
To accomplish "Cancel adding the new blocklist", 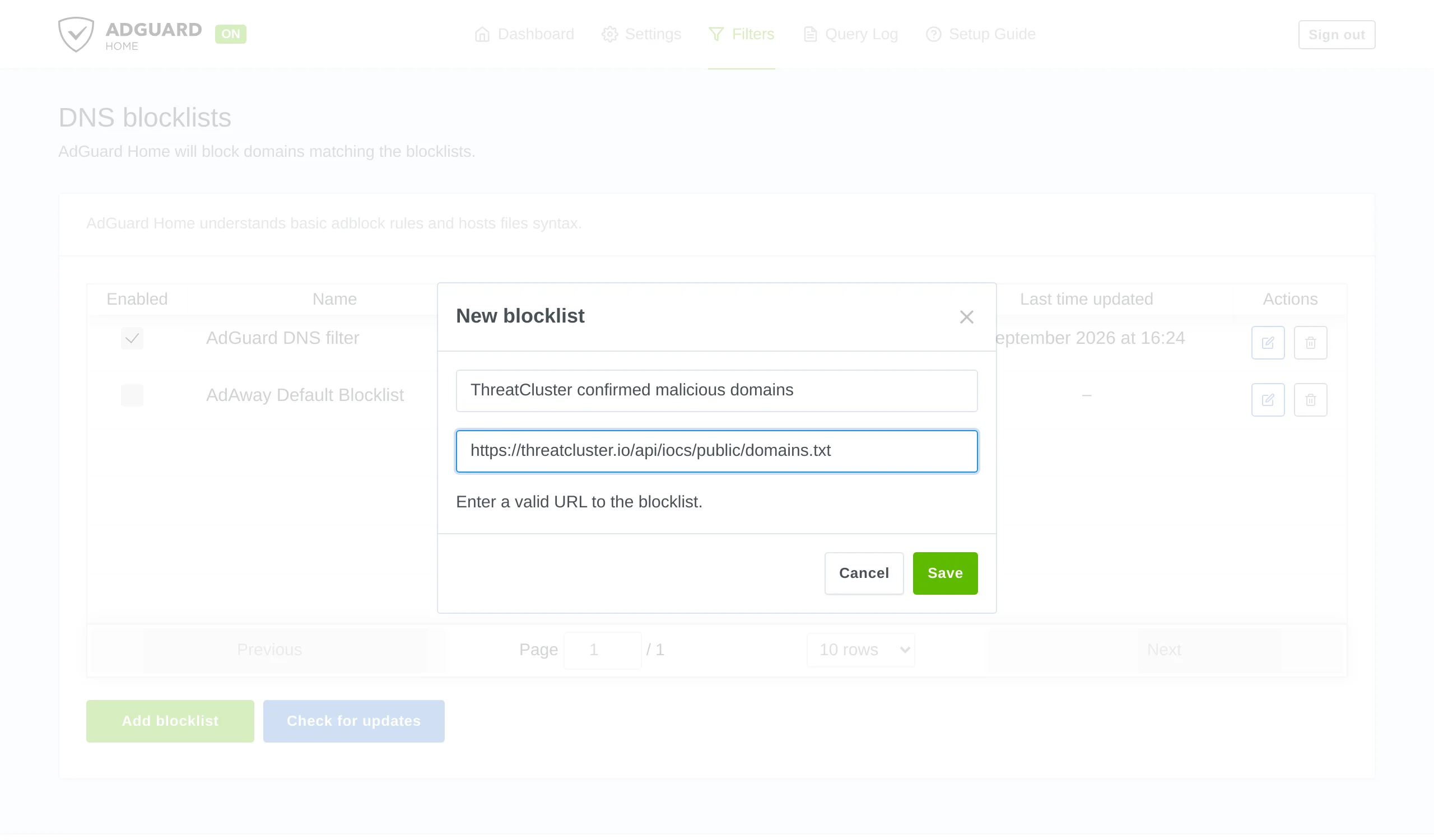I will pyautogui.click(x=864, y=573).
